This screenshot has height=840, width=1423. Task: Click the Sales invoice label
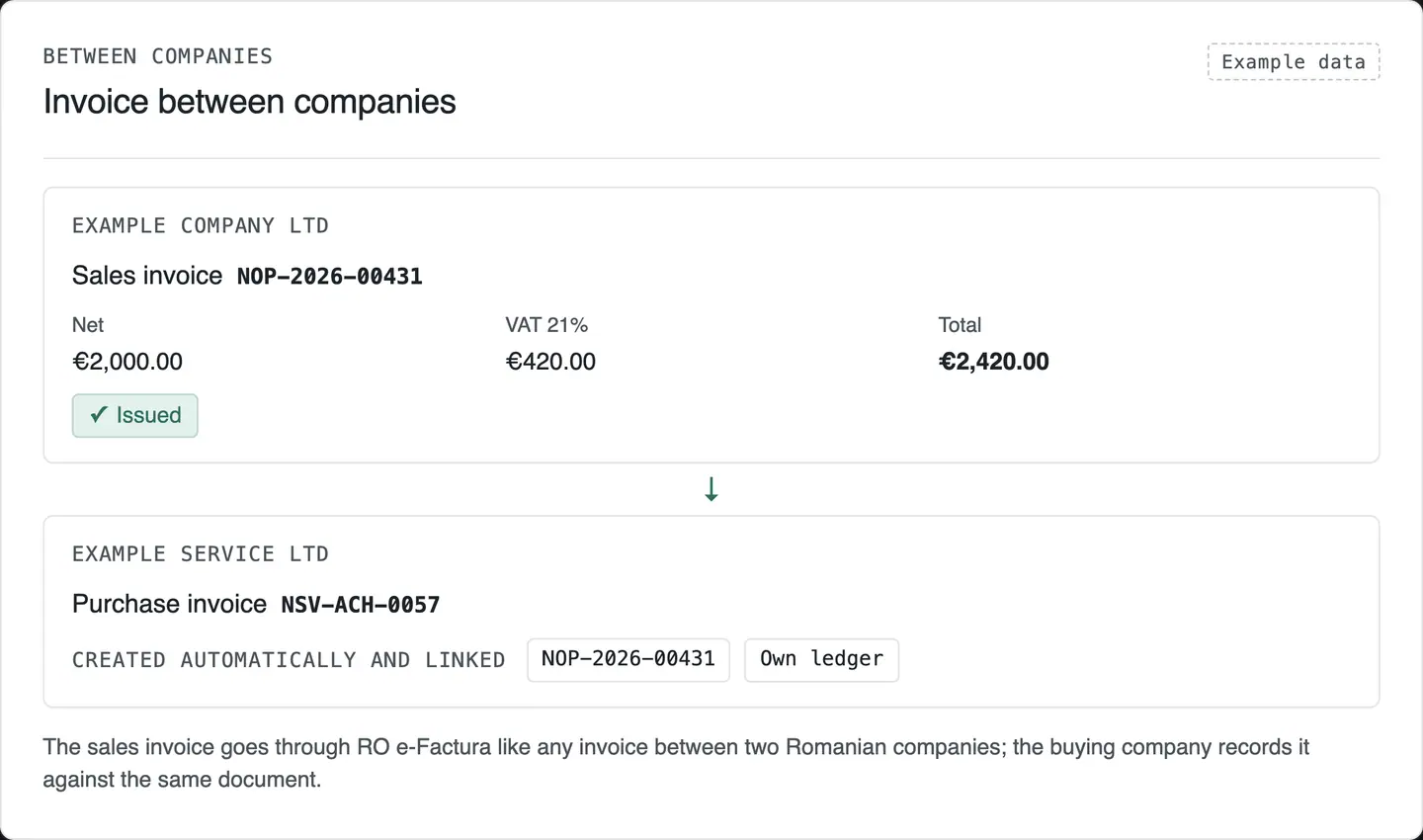147,276
